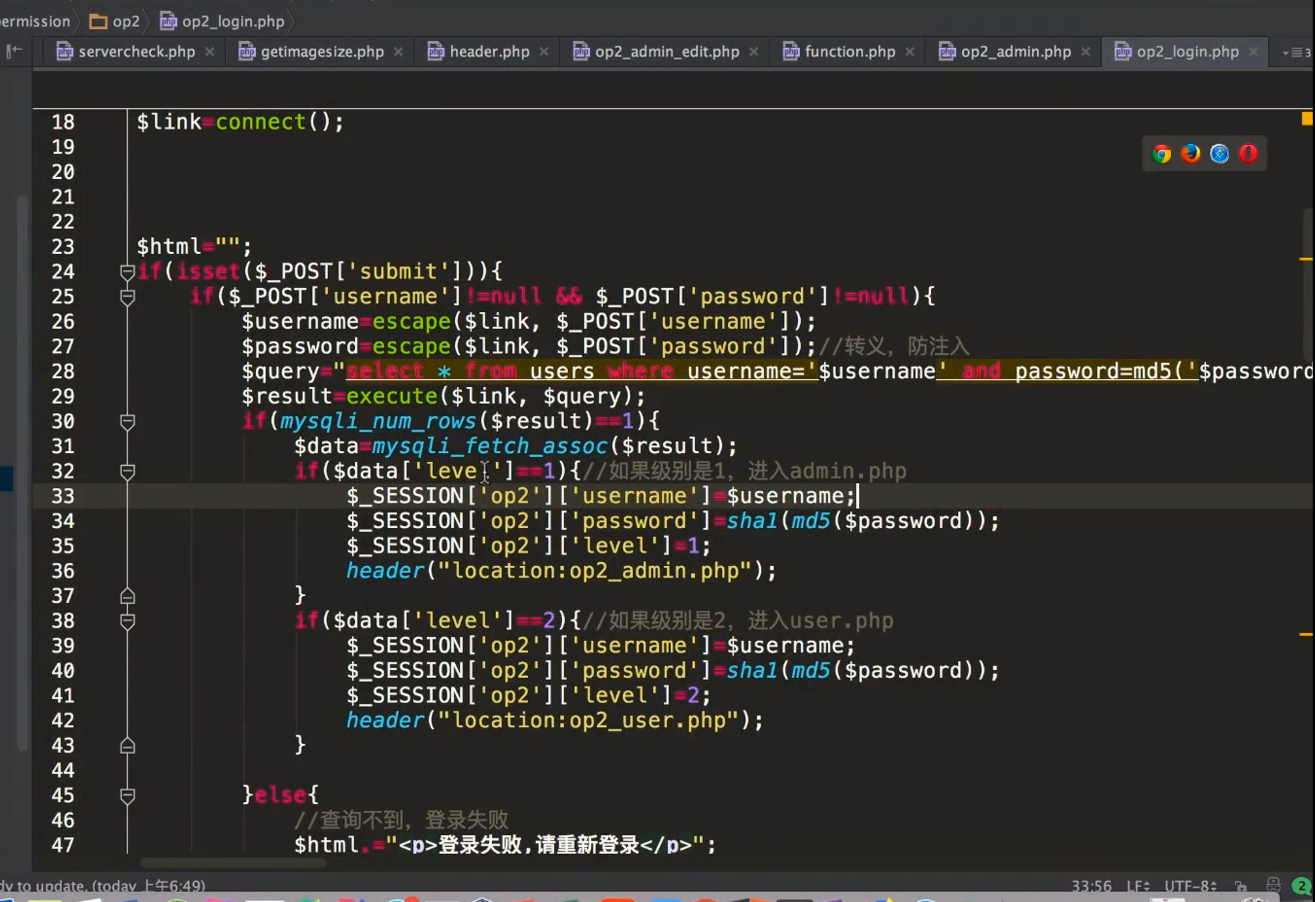
Task: Open LF line separator dropdown
Action: point(1137,886)
